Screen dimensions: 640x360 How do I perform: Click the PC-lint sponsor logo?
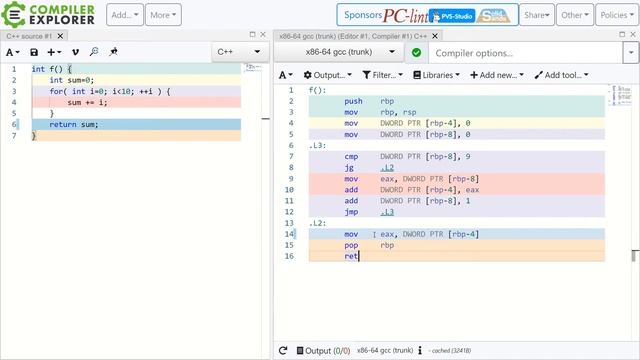pos(405,16)
